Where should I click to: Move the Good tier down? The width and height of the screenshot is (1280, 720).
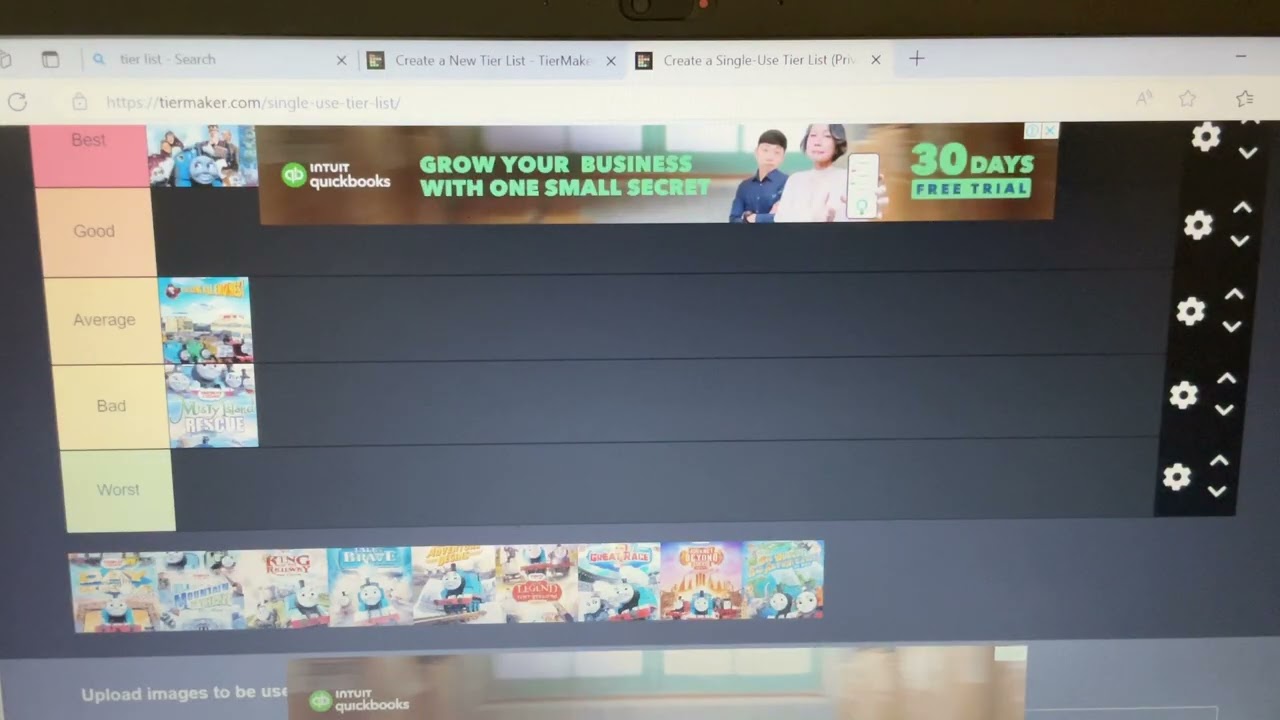pos(1240,241)
